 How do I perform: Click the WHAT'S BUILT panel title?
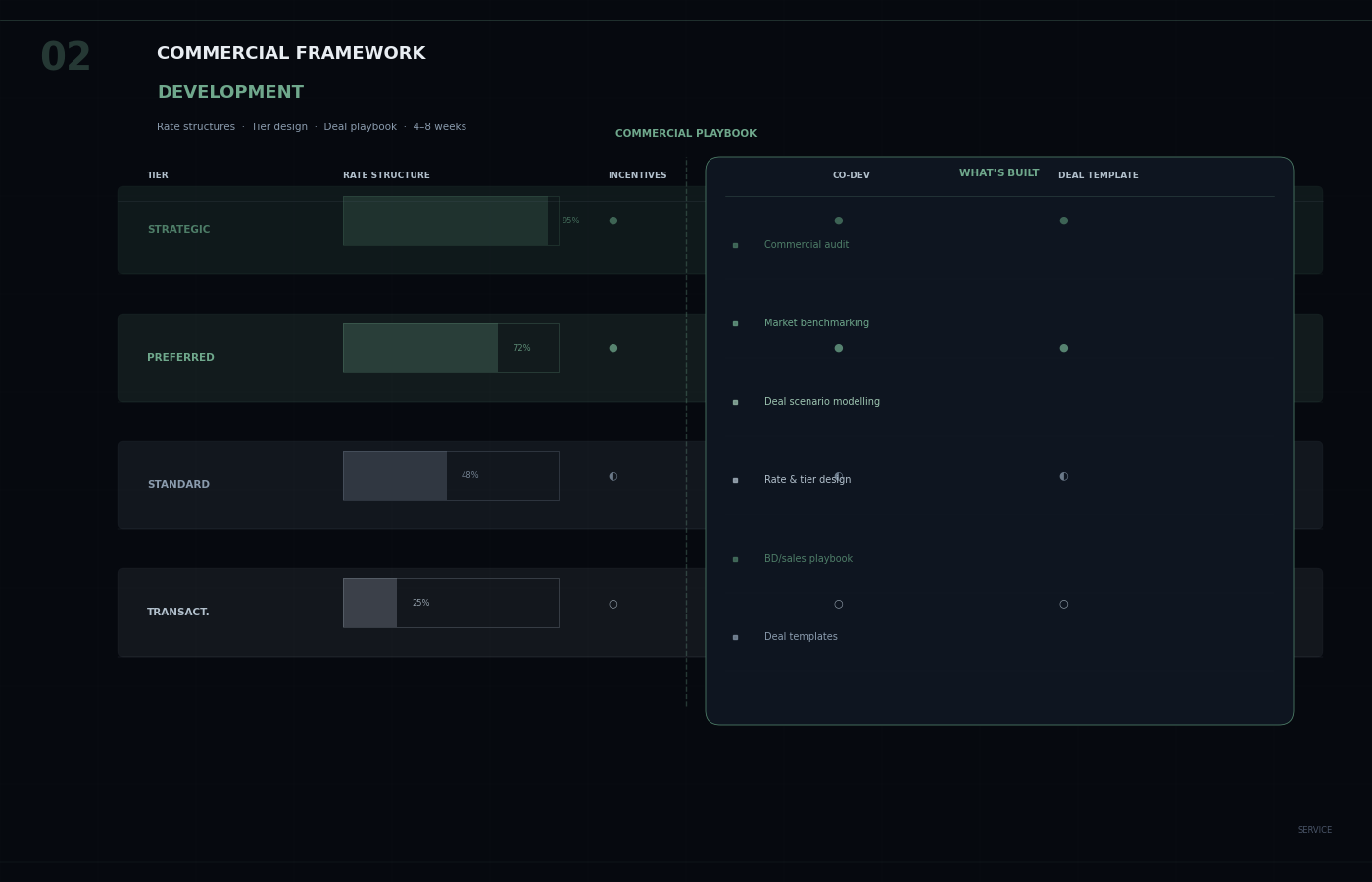click(x=999, y=173)
